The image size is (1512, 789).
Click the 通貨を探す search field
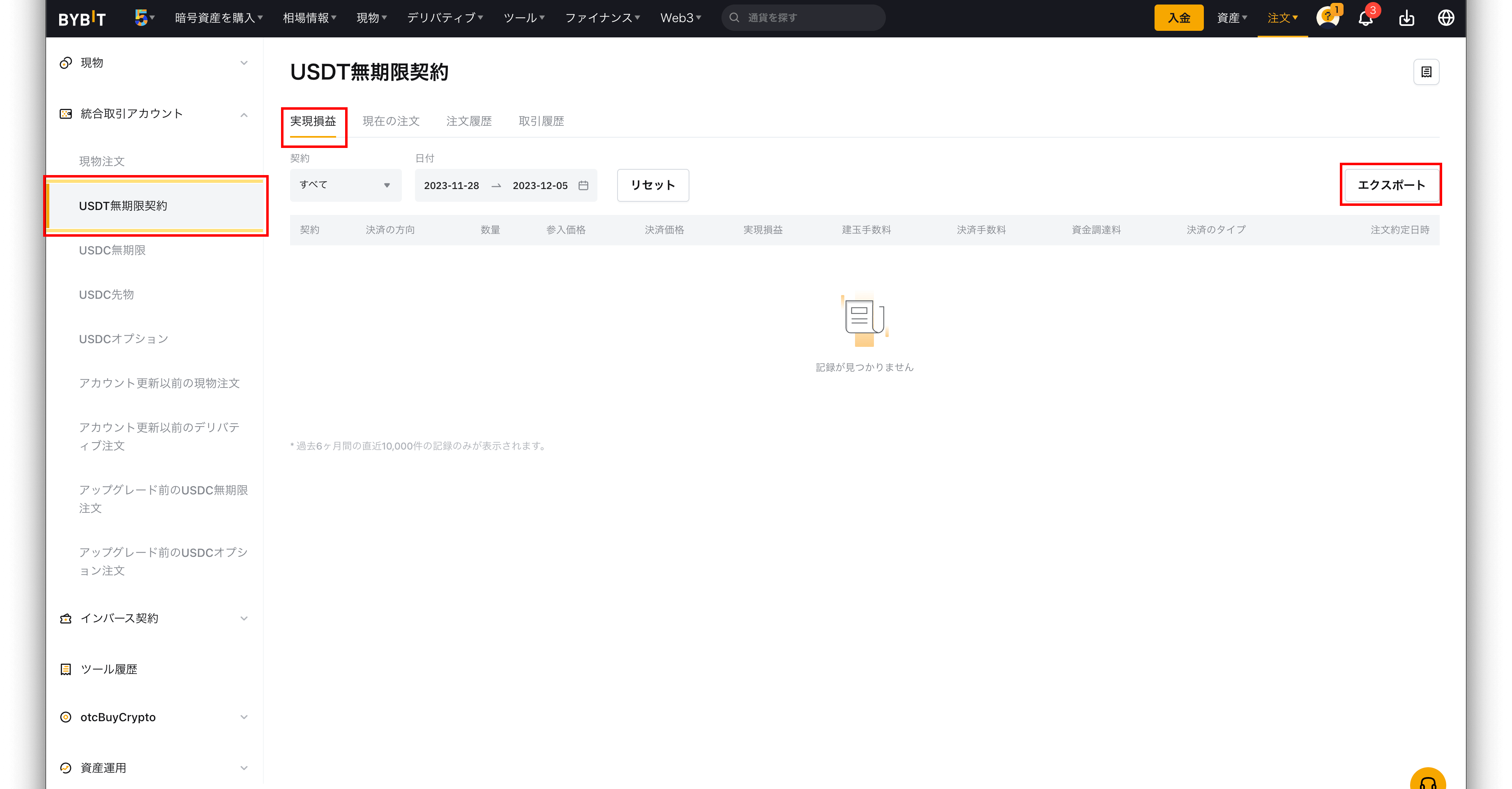803,18
